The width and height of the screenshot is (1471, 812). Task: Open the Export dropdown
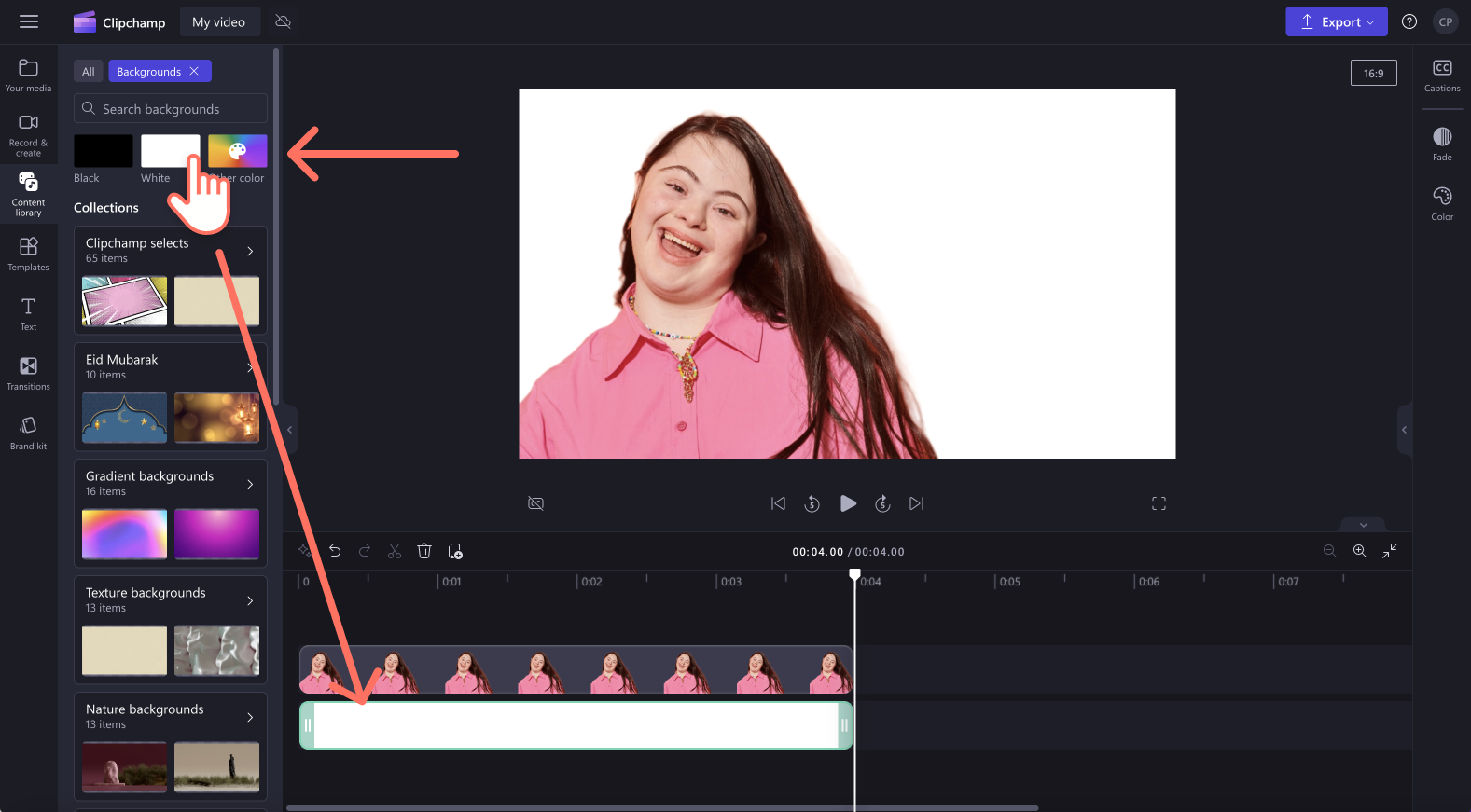tap(1336, 21)
